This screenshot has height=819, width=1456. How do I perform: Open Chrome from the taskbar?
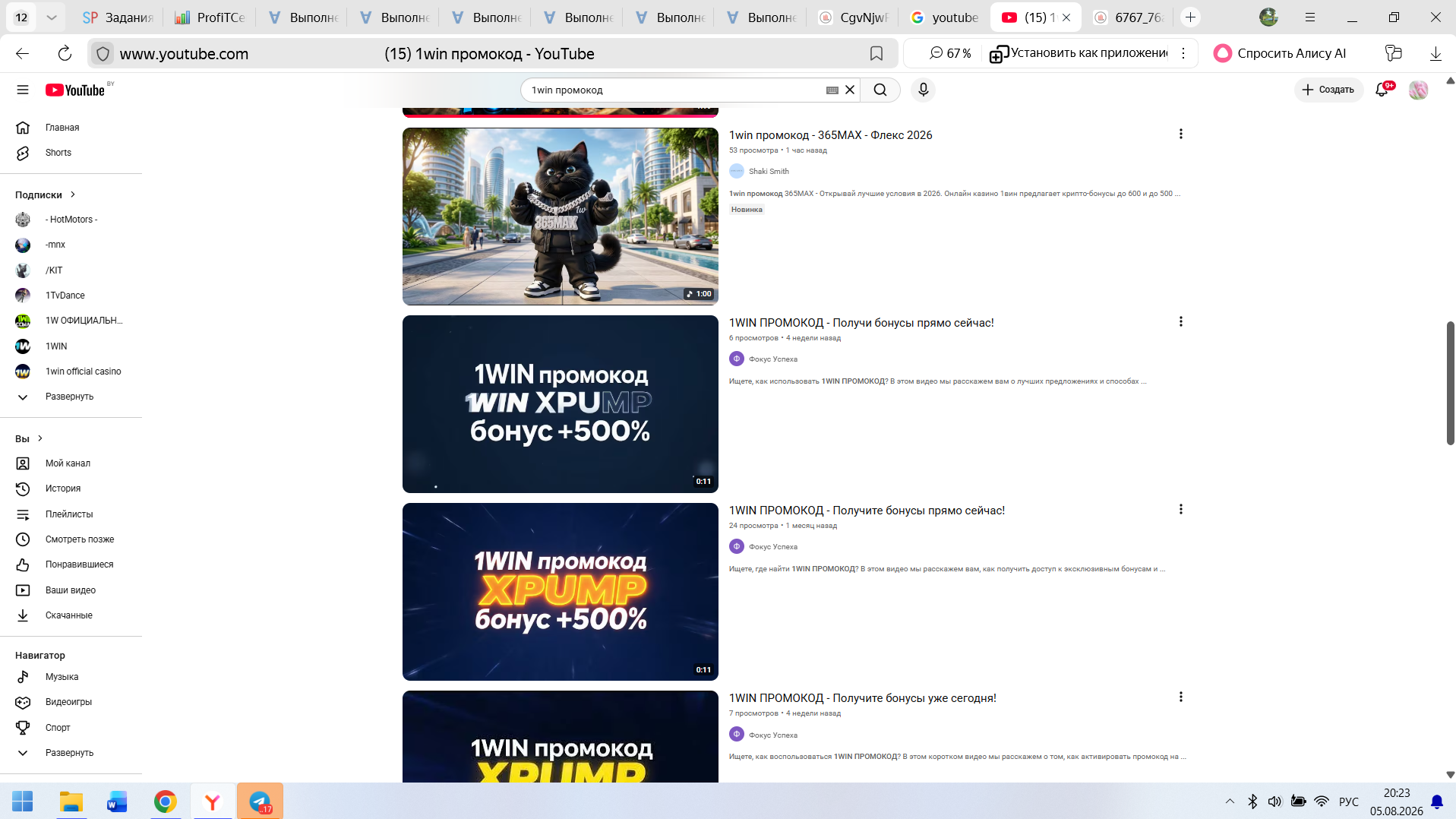(165, 802)
